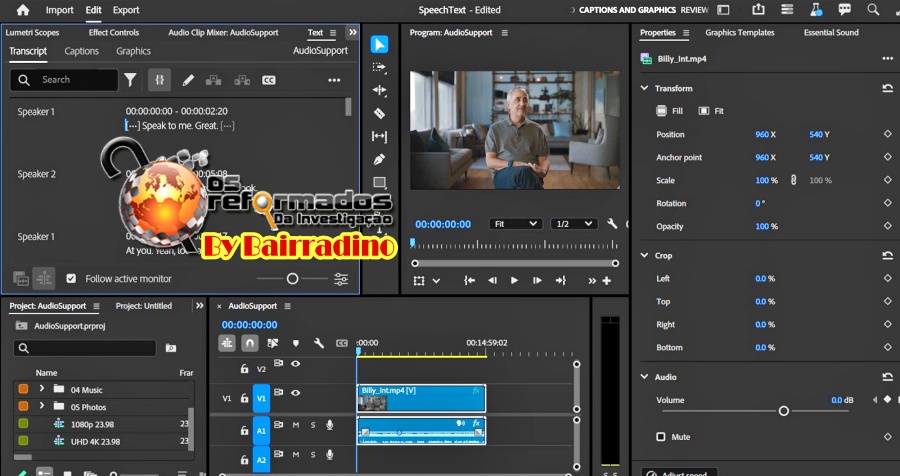Select the Pen tool
Screen dimensions: 900x476
point(379,159)
